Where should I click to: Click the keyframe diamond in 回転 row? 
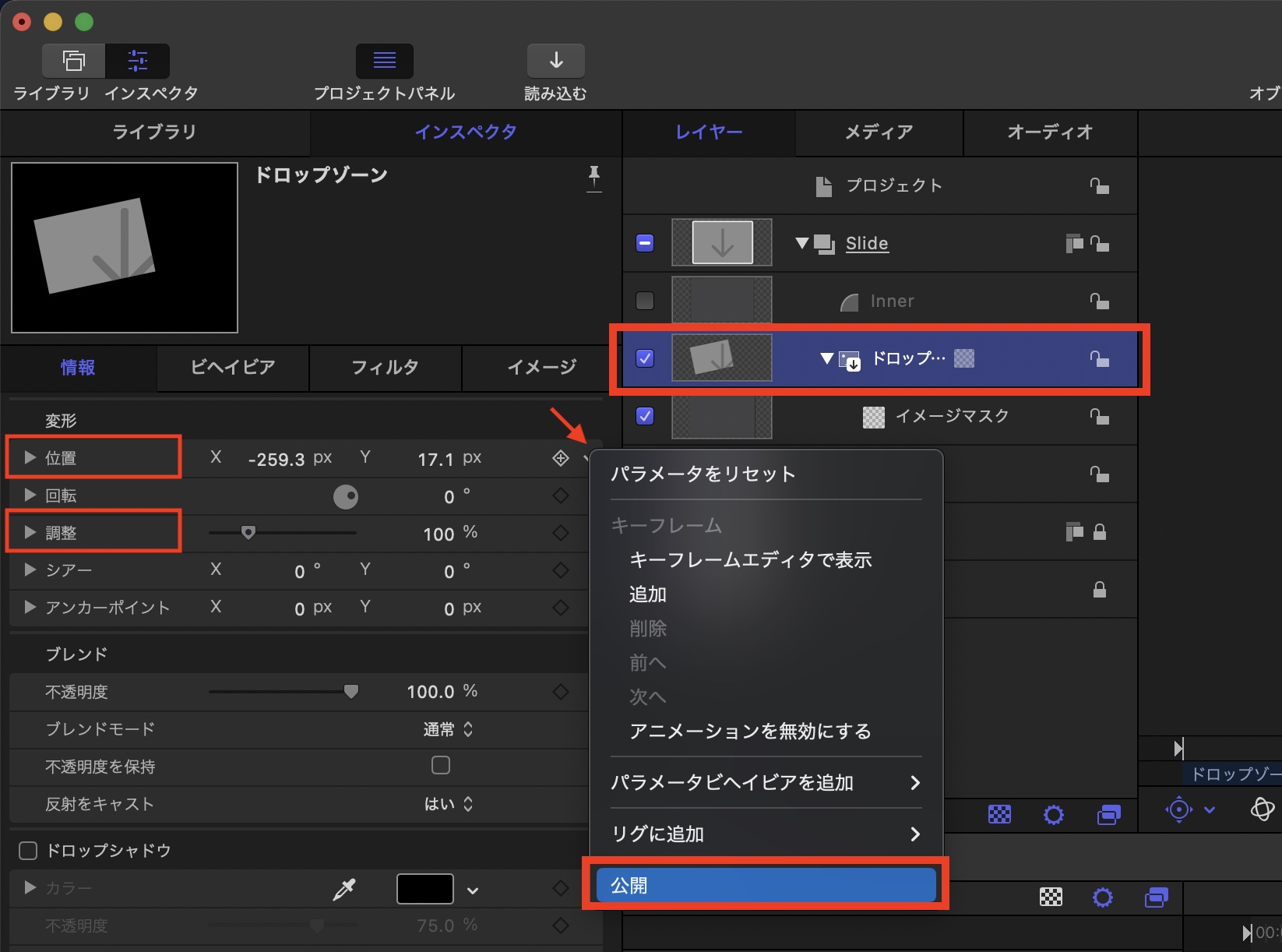pyautogui.click(x=560, y=496)
